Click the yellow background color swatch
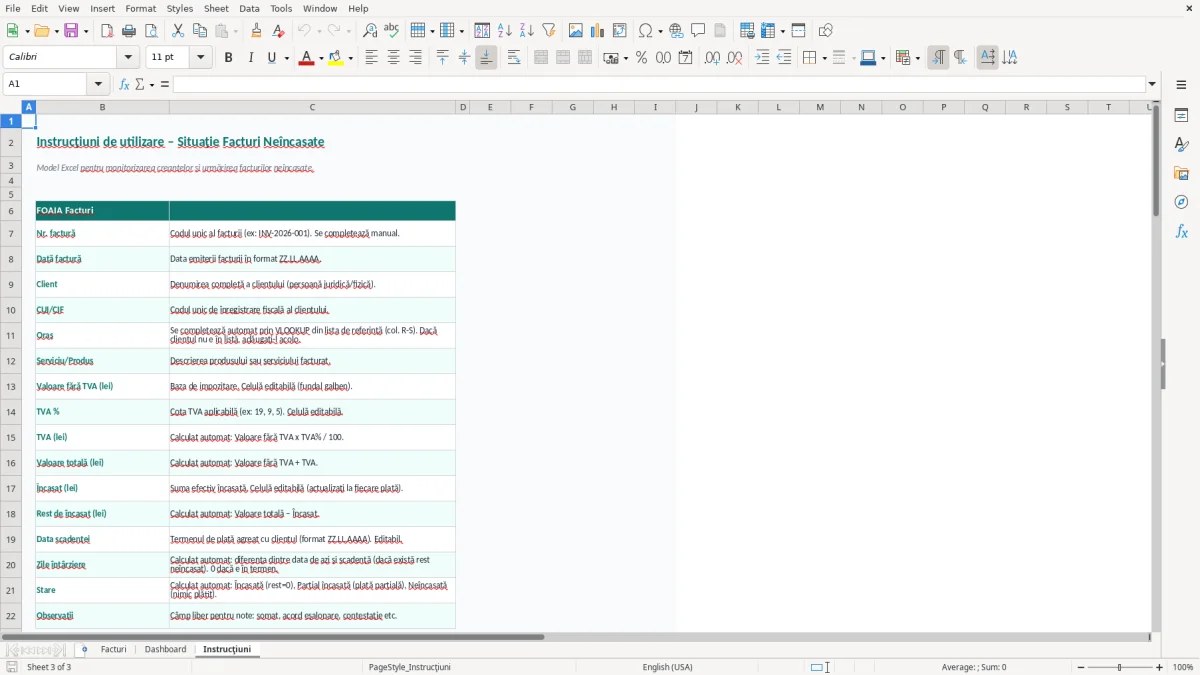Viewport: 1200px width, 675px height. (x=337, y=58)
